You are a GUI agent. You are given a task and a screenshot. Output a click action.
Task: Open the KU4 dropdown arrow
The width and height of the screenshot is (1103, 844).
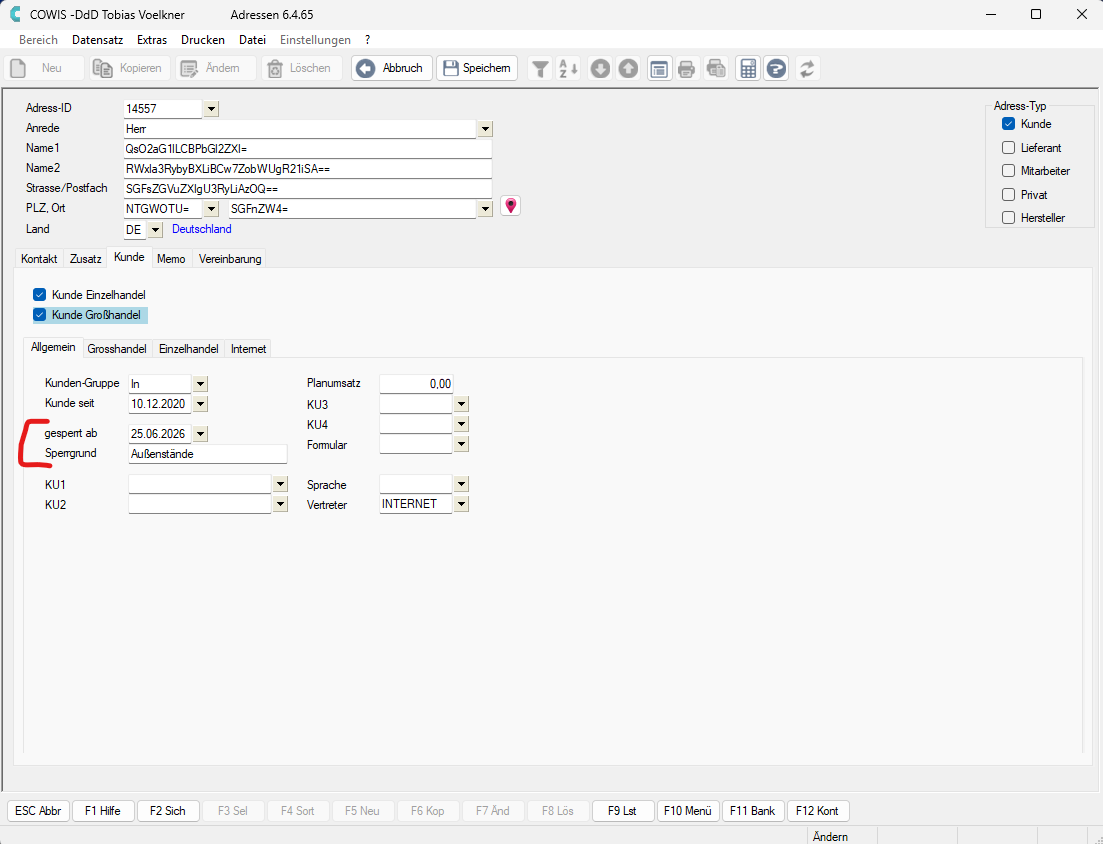[461, 424]
